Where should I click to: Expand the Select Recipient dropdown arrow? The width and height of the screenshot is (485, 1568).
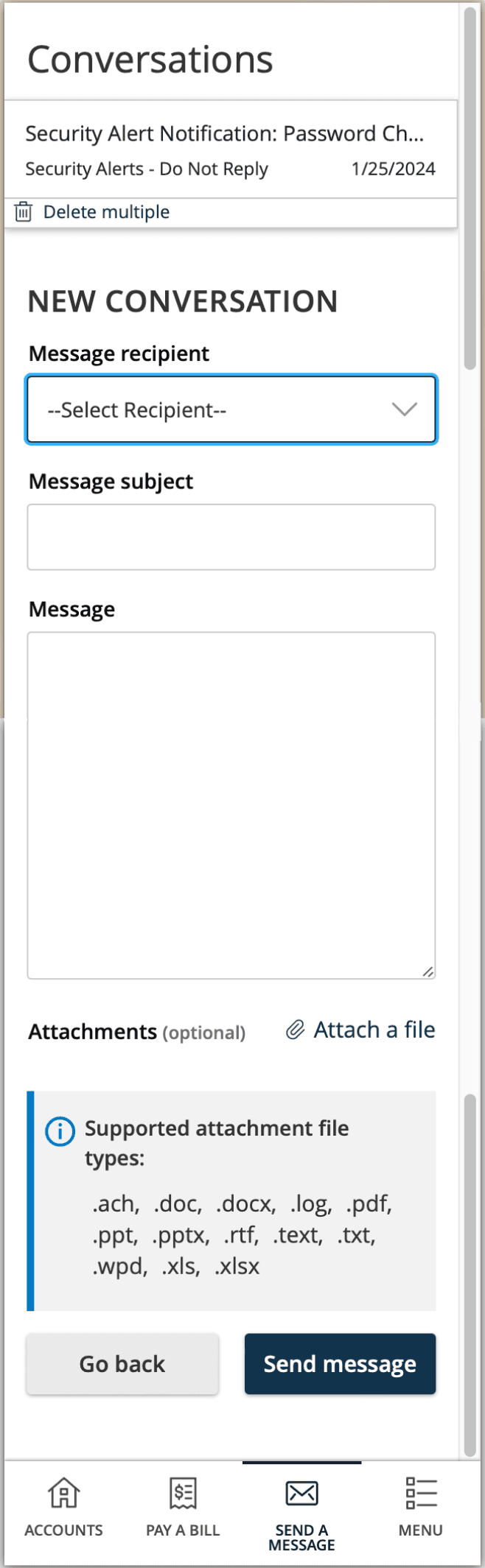pyautogui.click(x=404, y=409)
